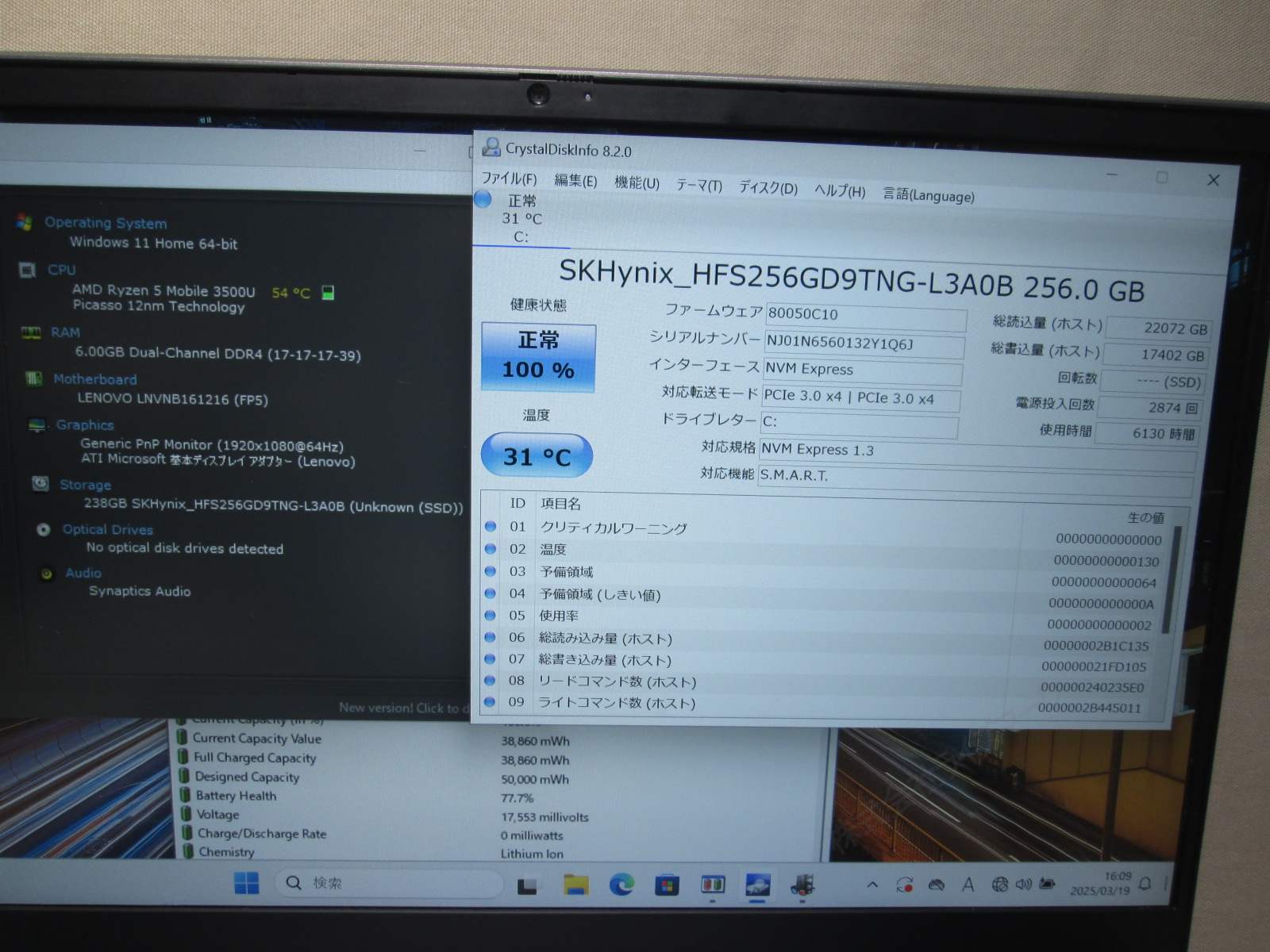
Task: Switch to the battery info app on taskbar
Action: (x=712, y=884)
